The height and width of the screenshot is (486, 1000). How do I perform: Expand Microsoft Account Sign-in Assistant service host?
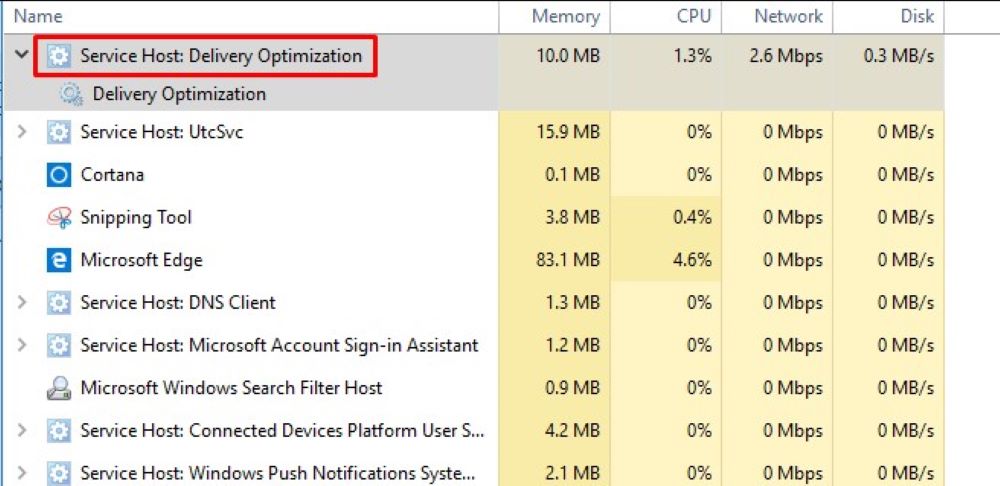22,346
